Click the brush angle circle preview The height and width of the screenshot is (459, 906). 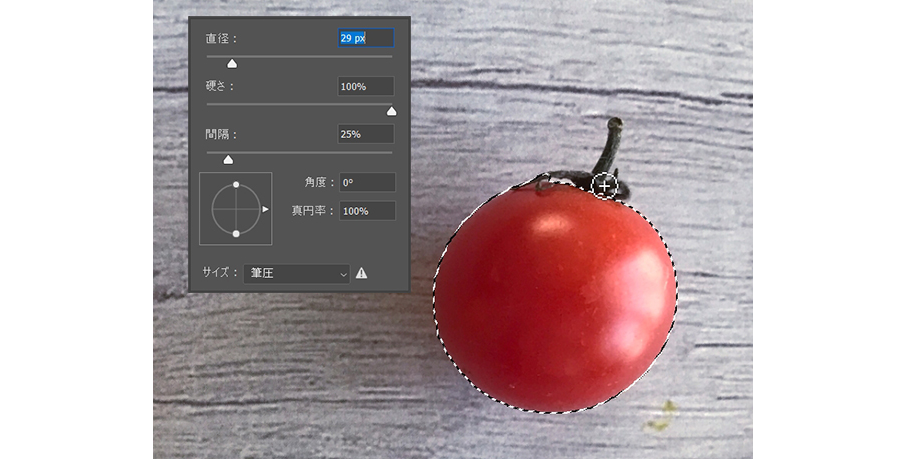coord(236,209)
